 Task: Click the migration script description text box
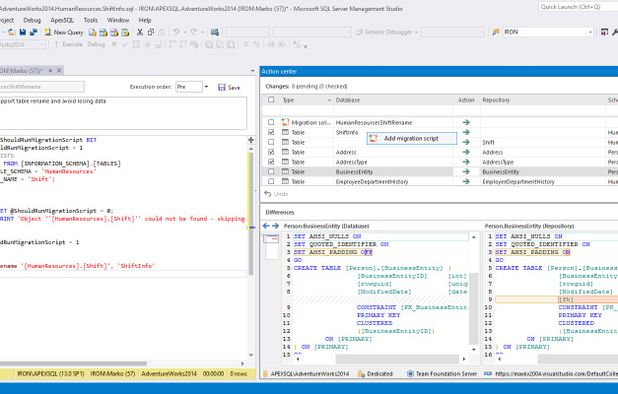[123, 113]
